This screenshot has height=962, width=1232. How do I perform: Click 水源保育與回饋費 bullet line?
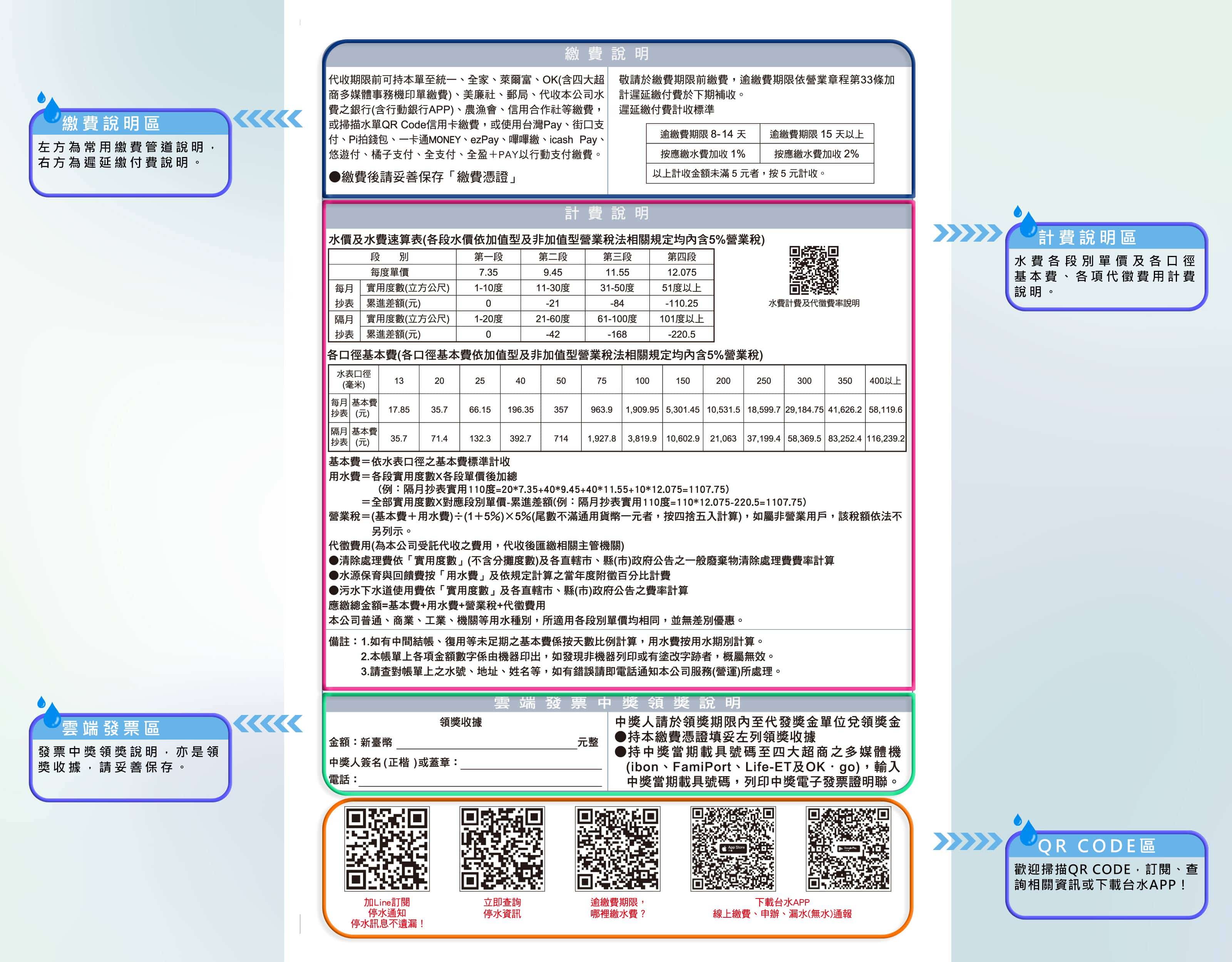pos(500,575)
